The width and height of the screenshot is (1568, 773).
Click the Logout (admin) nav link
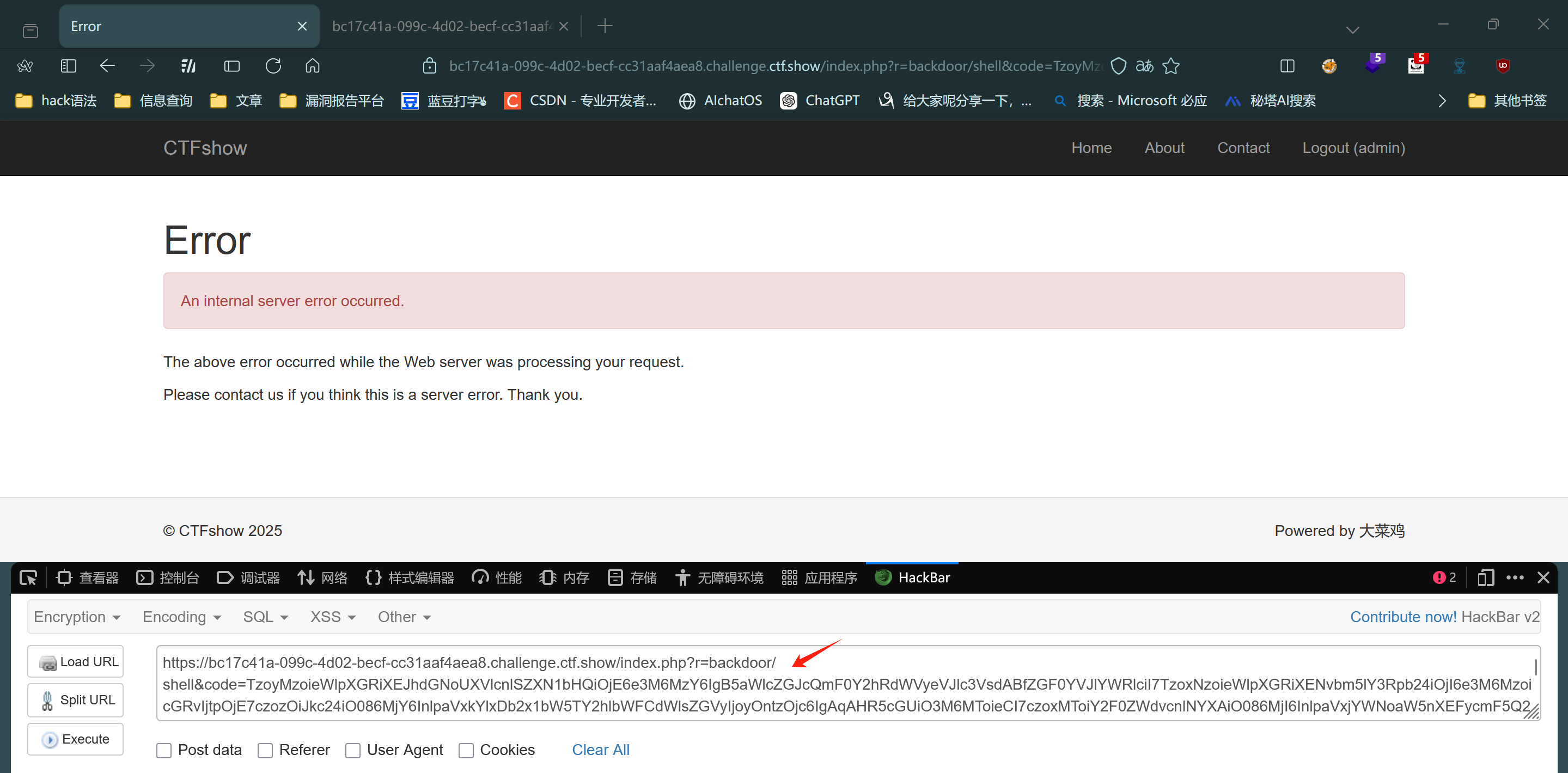click(1353, 148)
